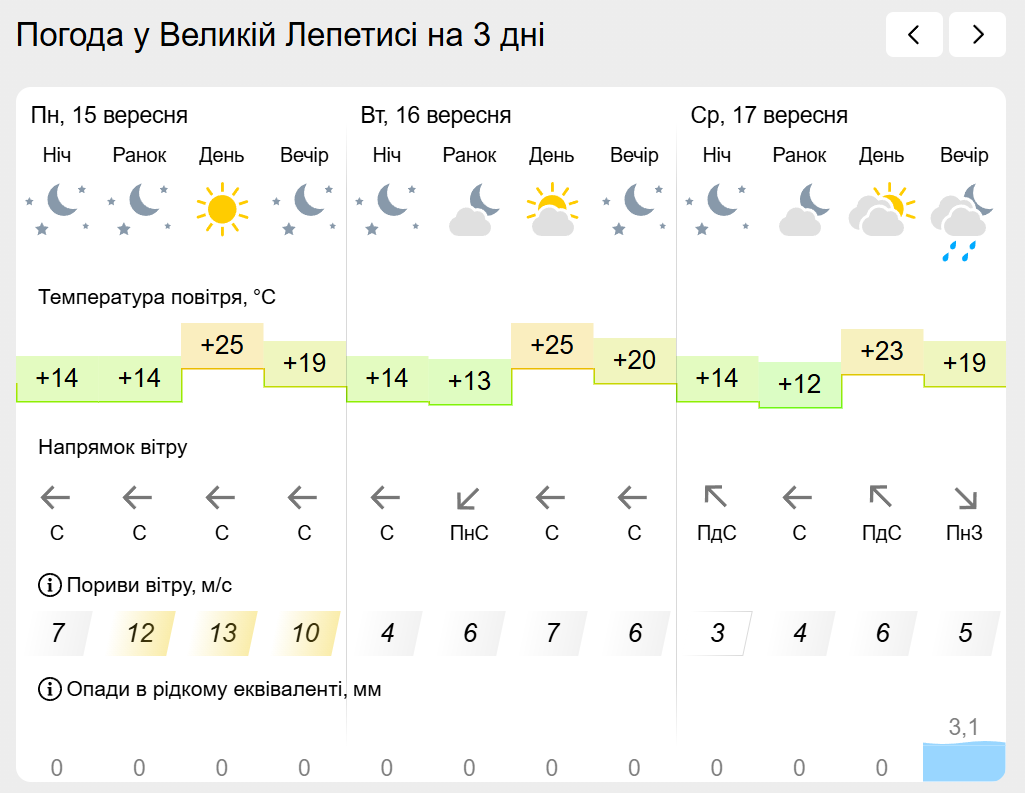Click the 13 m/s wind gust cell
This screenshot has height=793, width=1025.
(223, 633)
